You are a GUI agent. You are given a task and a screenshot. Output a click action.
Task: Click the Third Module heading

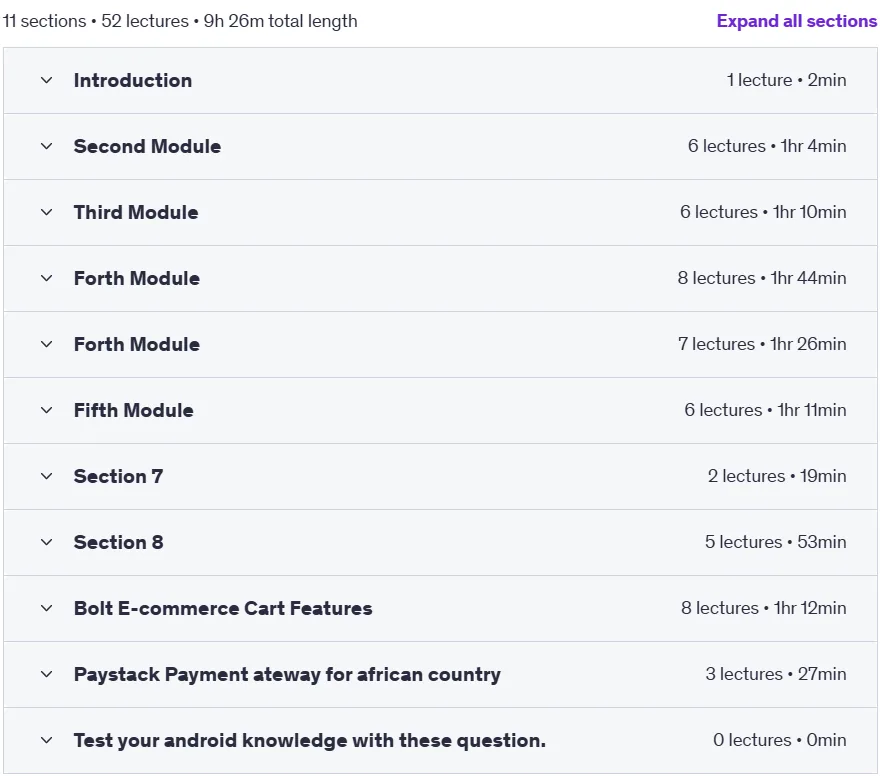(x=136, y=212)
